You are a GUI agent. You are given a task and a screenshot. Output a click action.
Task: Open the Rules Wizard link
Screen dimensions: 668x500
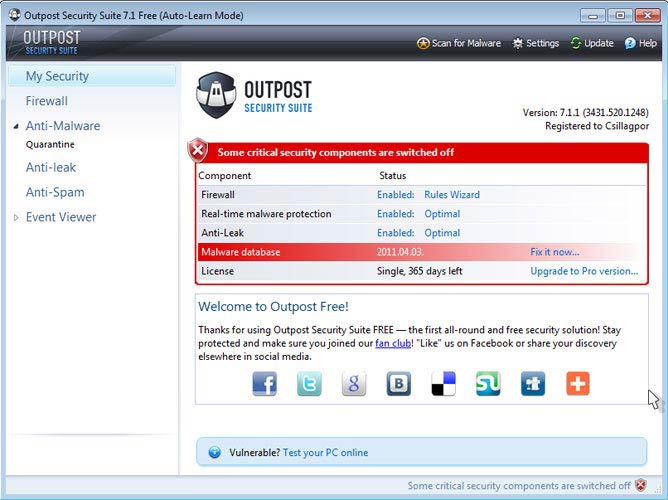(x=452, y=195)
